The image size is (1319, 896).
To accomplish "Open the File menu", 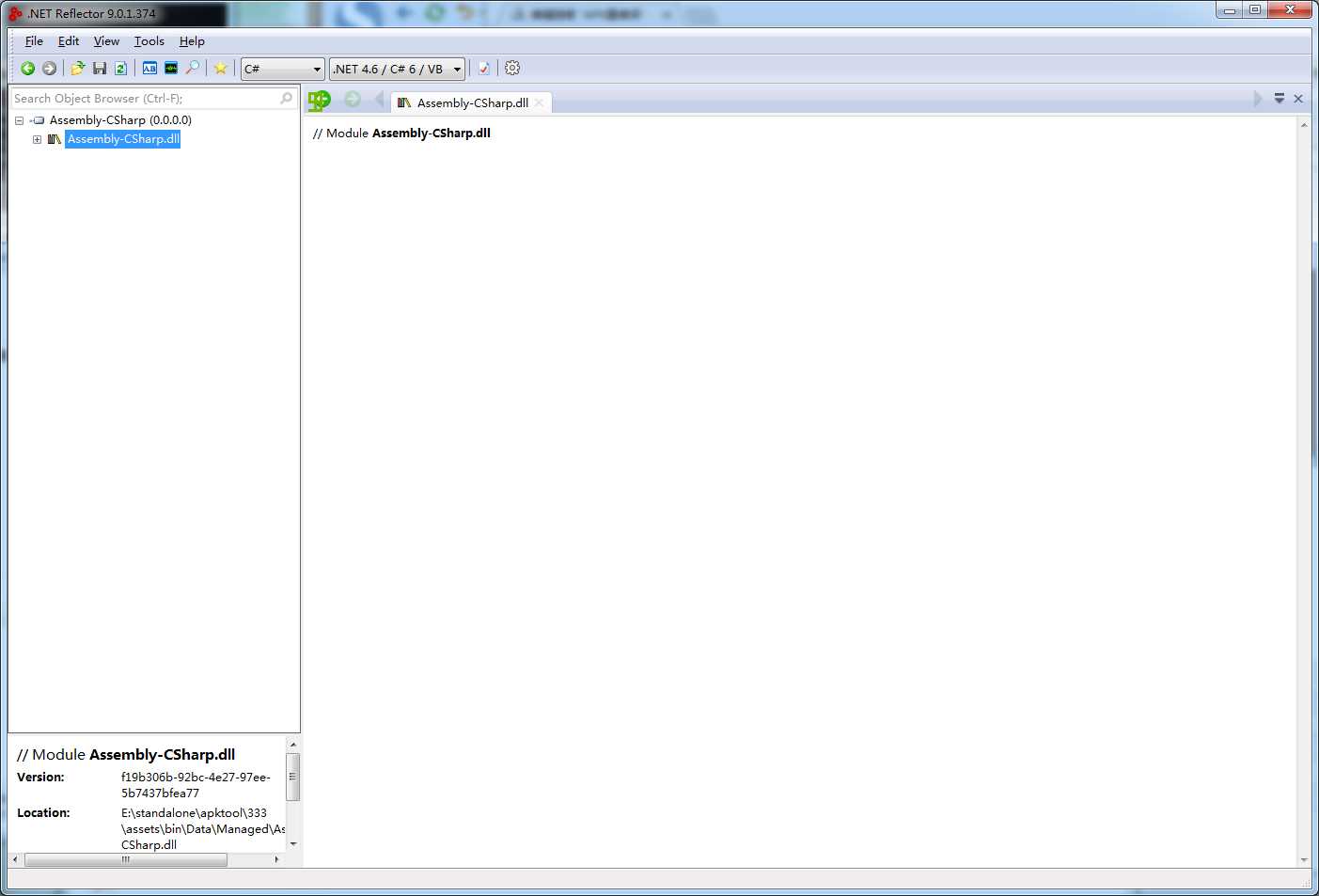I will [34, 41].
